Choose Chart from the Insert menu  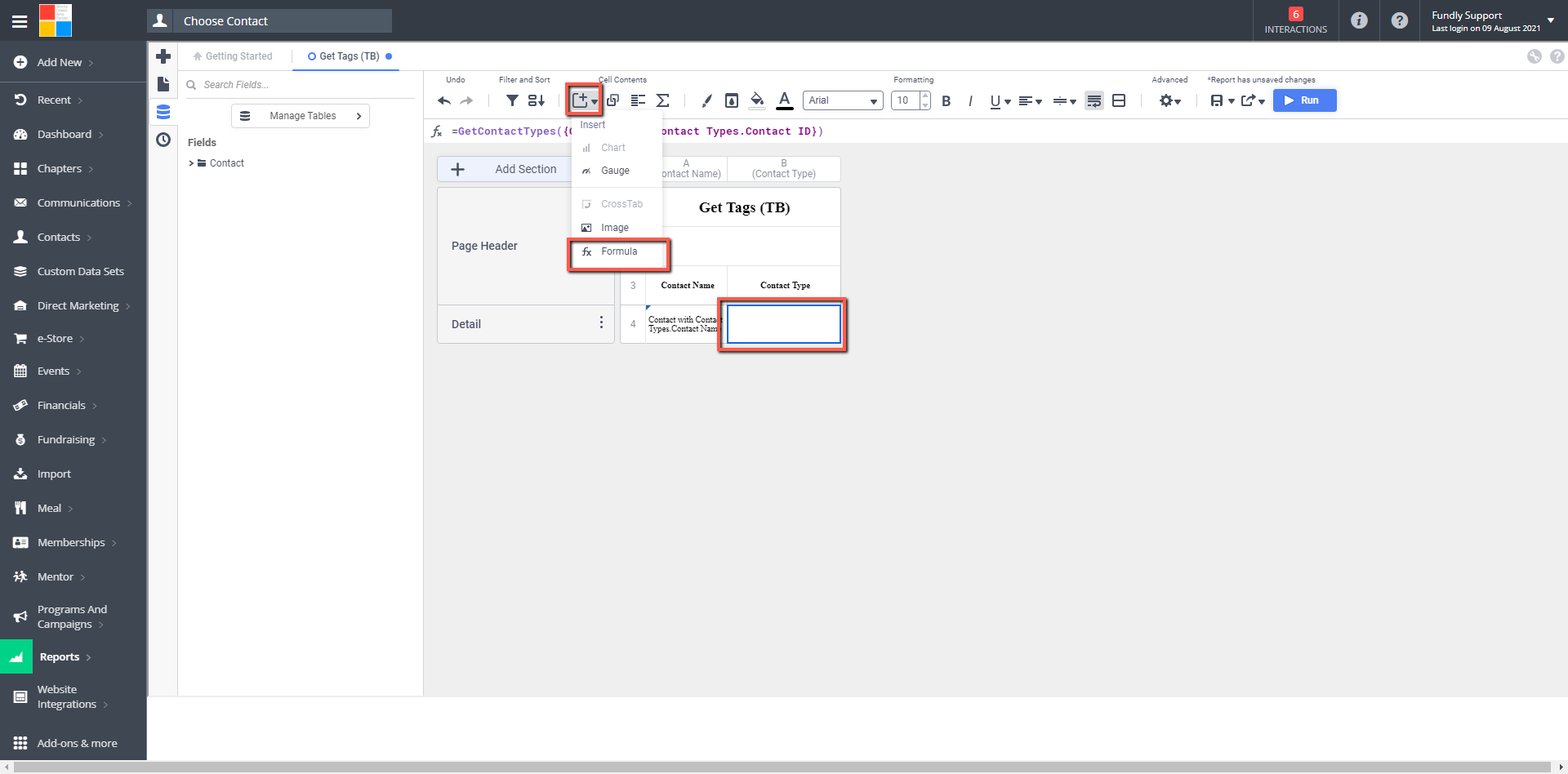tap(617, 148)
